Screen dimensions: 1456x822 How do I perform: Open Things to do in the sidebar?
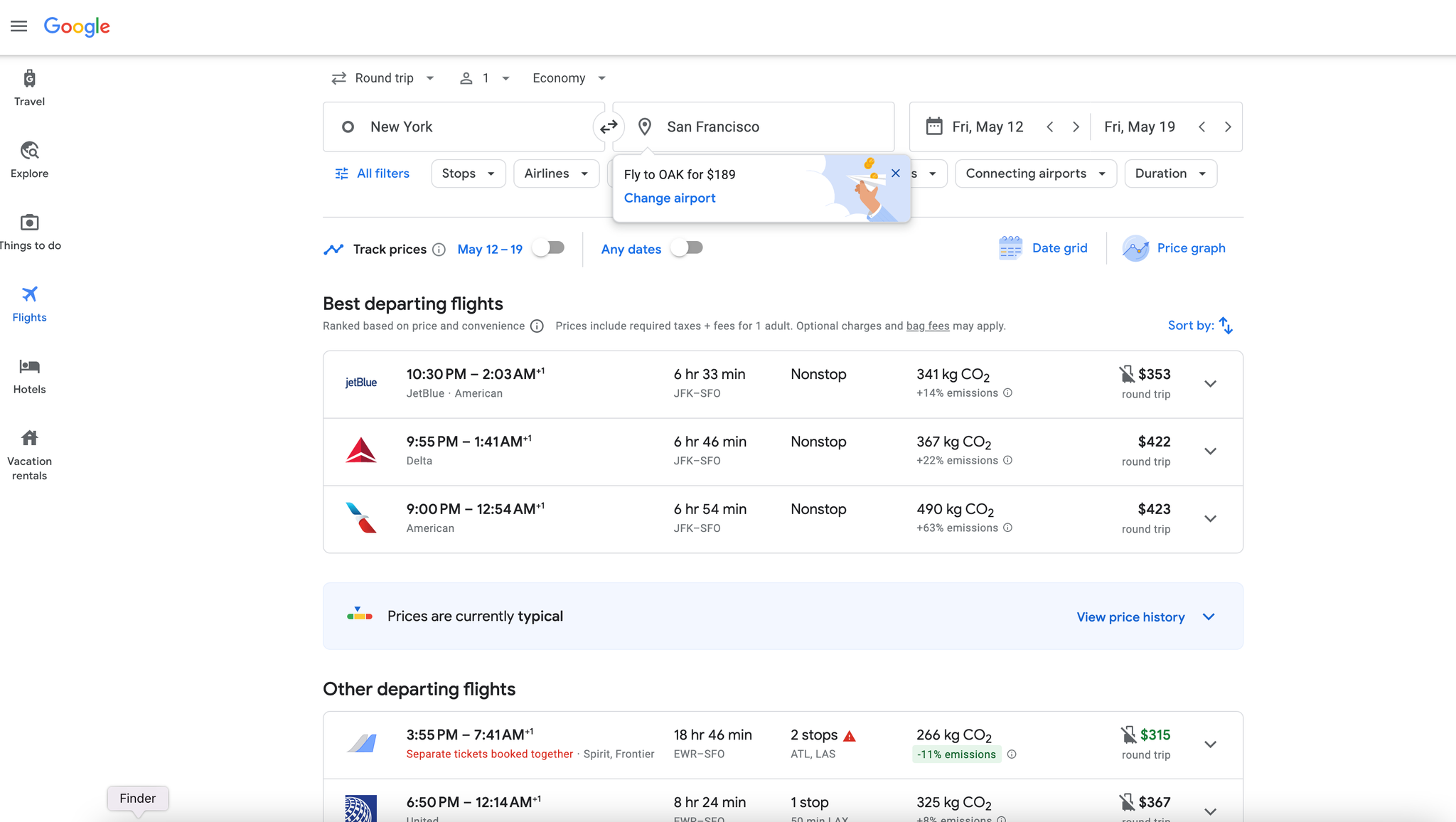[x=29, y=231]
